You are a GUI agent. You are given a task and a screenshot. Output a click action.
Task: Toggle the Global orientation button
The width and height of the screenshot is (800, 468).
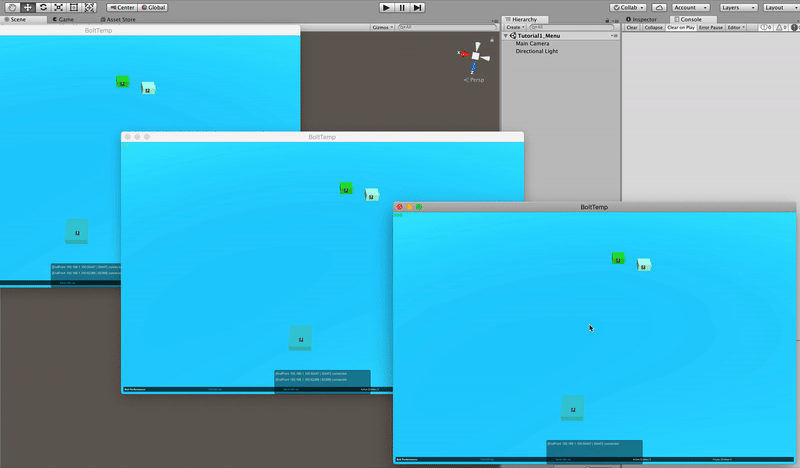click(x=154, y=7)
